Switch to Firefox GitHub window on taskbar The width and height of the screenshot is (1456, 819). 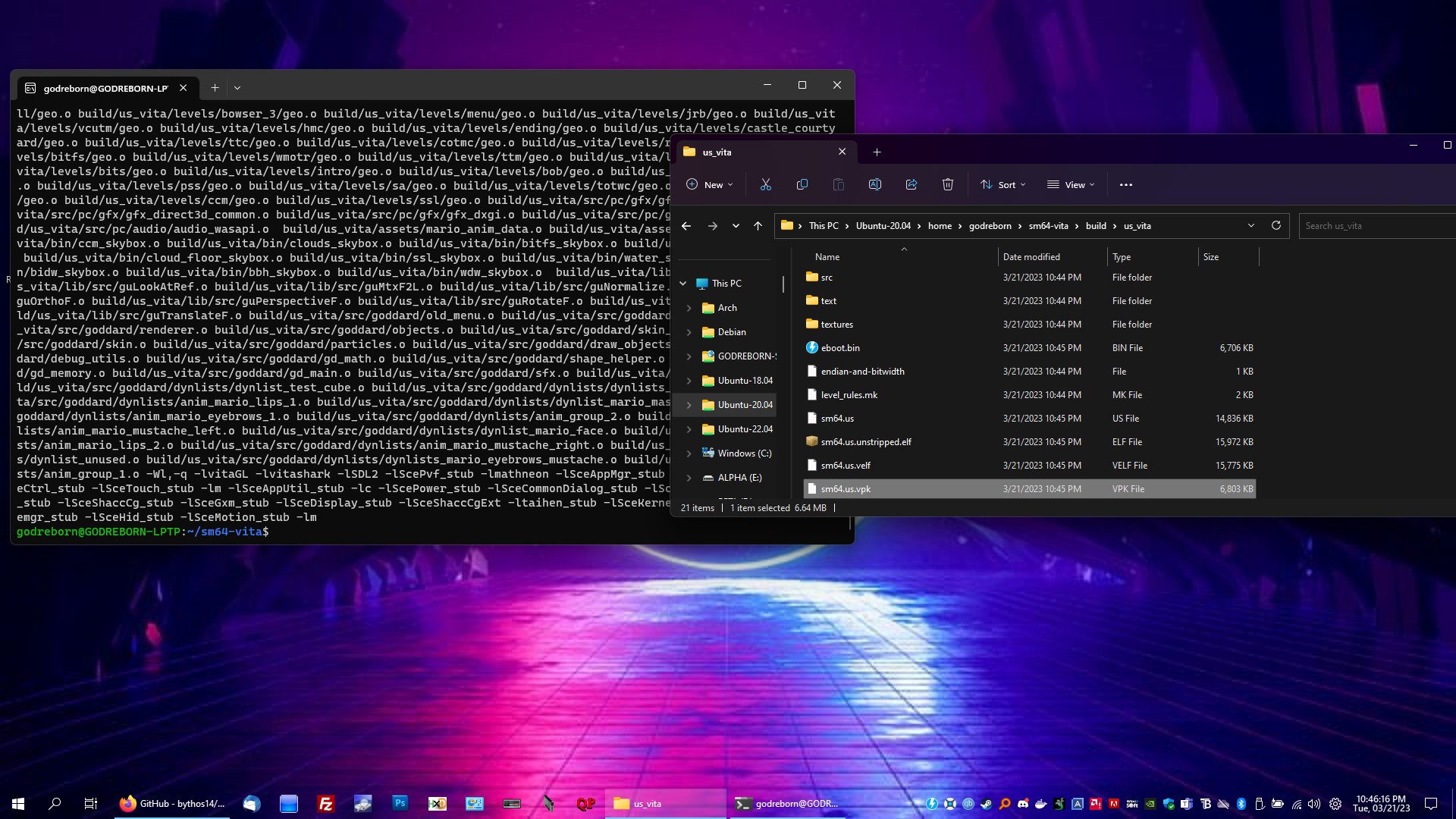173,804
